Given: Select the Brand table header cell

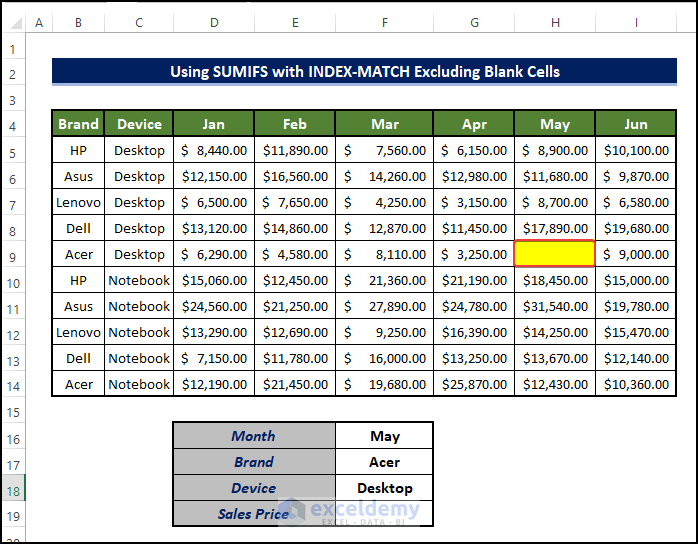Looking at the screenshot, I should [78, 124].
